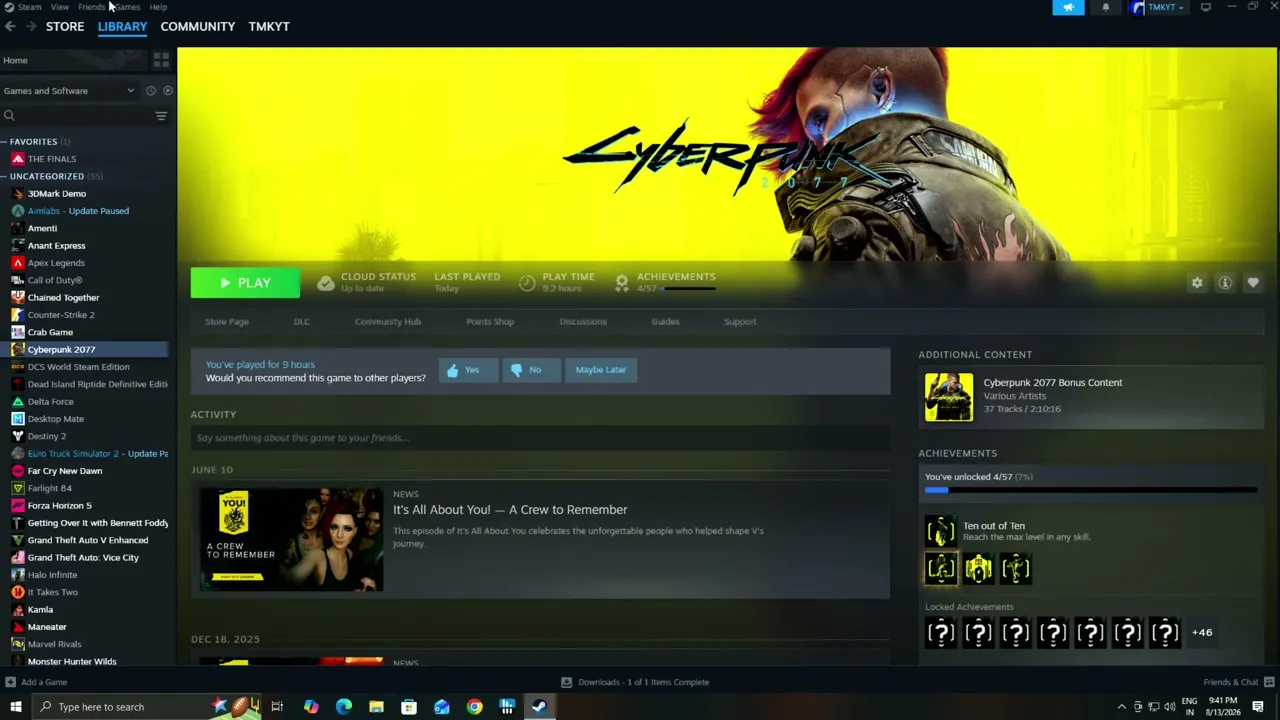The height and width of the screenshot is (720, 1280).
Task: Open A Crew to Remember news thumbnail
Action: pyautogui.click(x=291, y=539)
